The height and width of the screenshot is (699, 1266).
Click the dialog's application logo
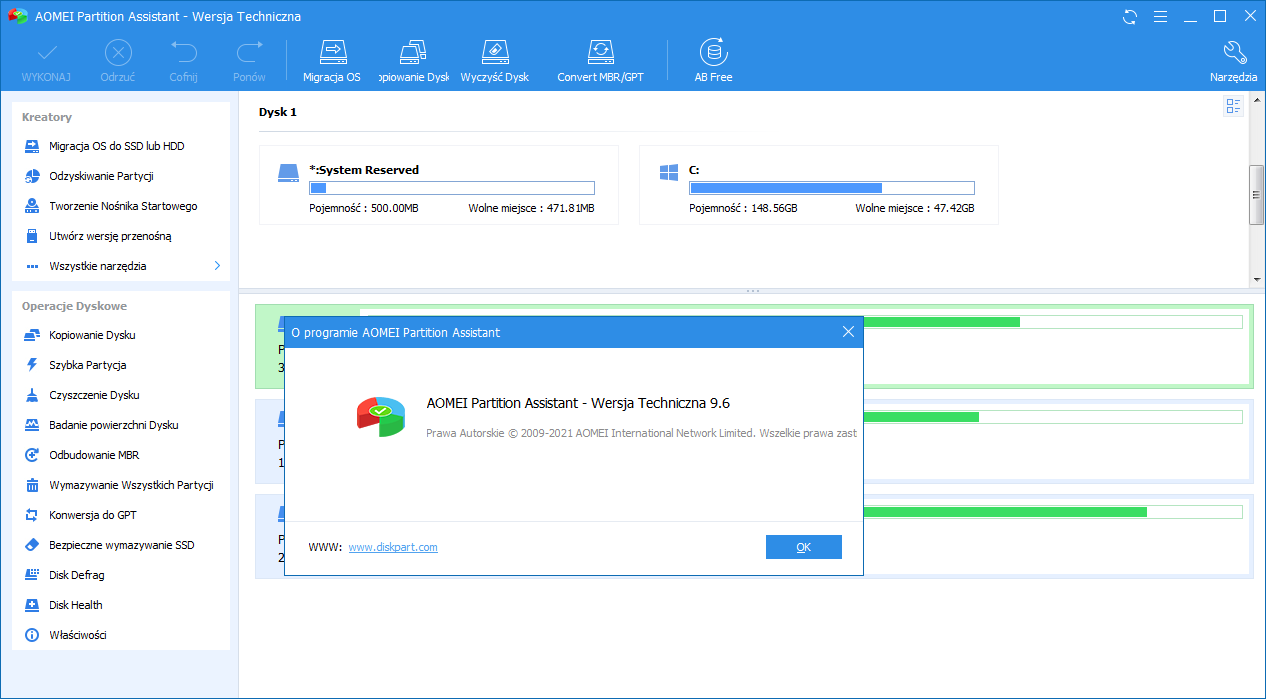[x=381, y=415]
